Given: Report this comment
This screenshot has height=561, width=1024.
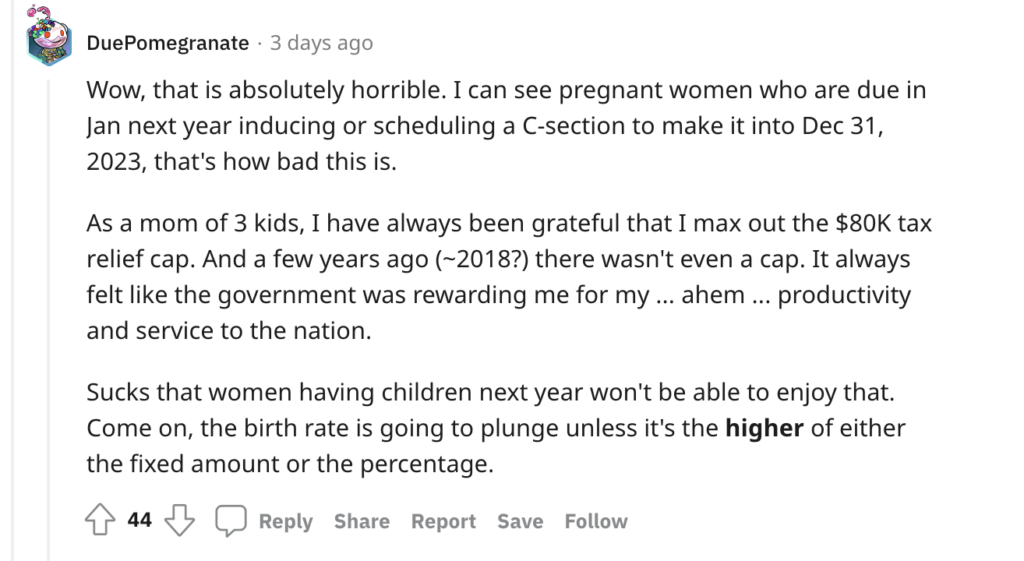Looking at the screenshot, I should (443, 521).
